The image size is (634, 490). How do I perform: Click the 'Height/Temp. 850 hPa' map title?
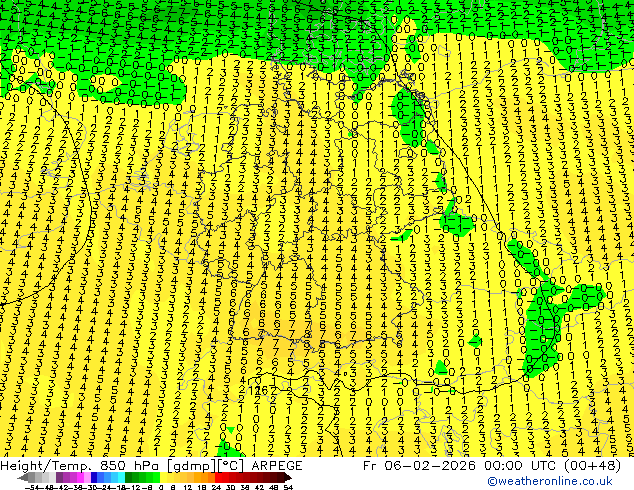click(x=80, y=466)
